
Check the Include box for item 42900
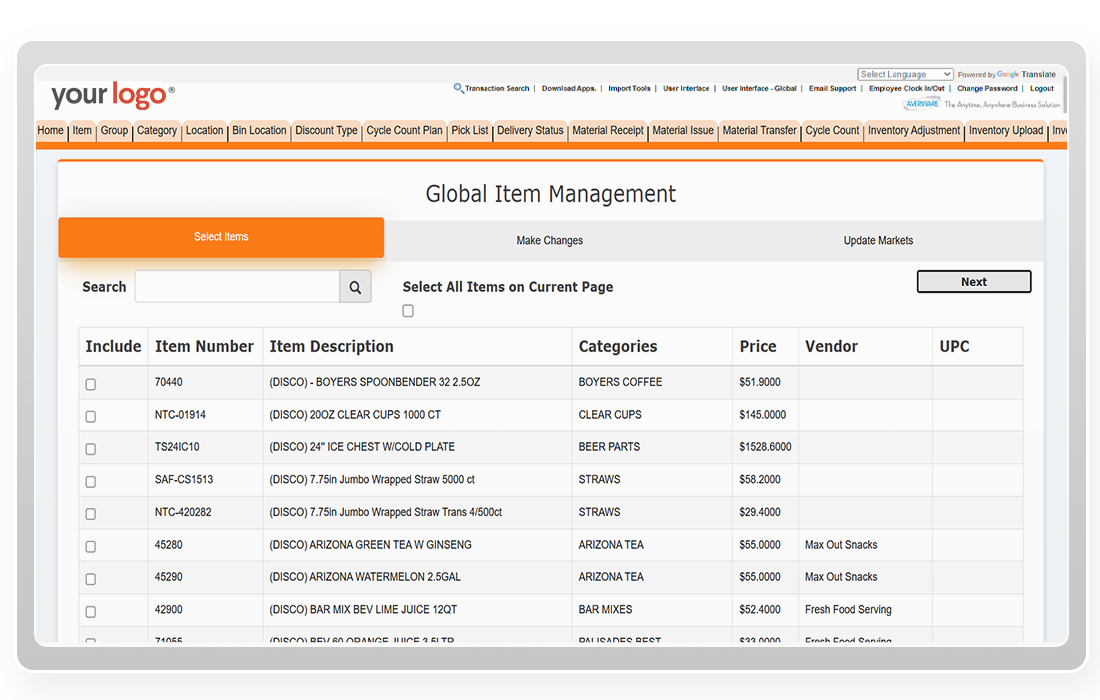(90, 612)
